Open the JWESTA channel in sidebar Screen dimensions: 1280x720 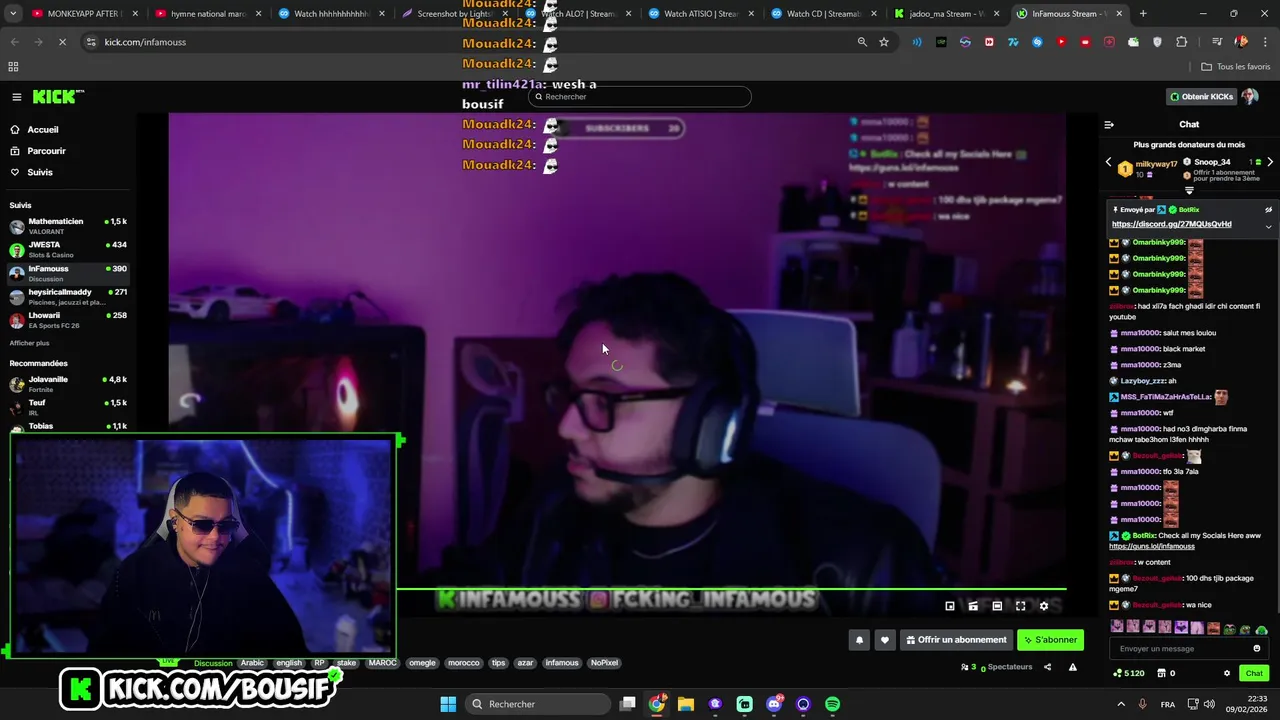(69, 248)
